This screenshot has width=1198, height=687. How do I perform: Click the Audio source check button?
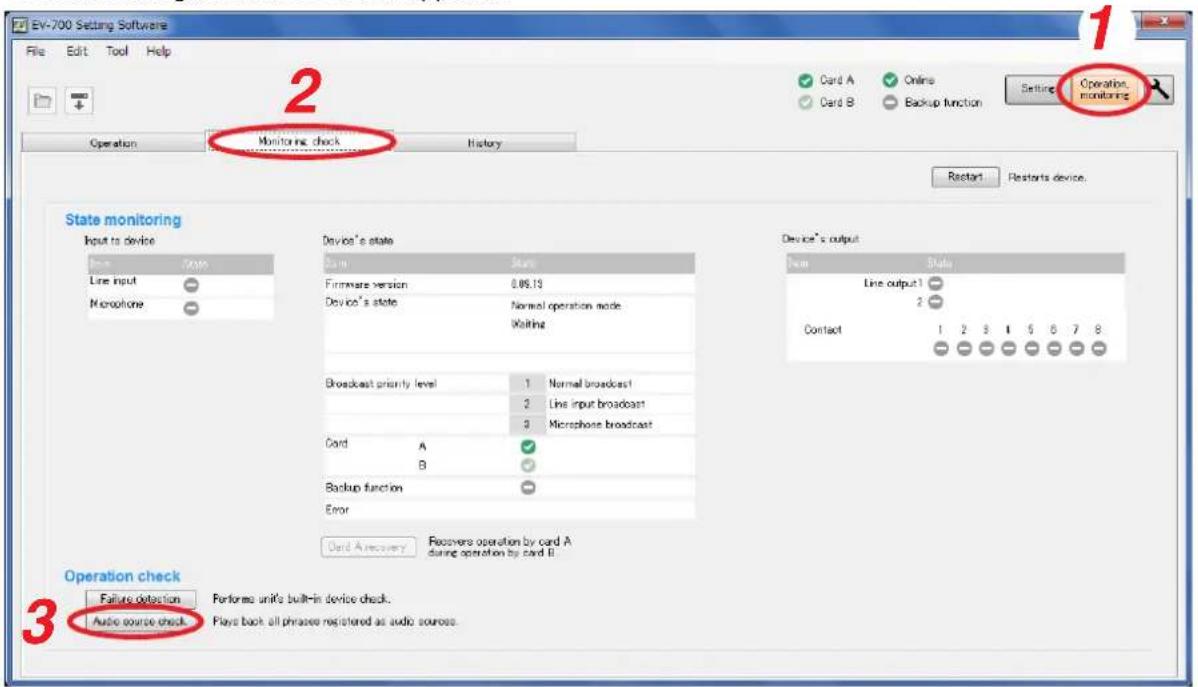tap(141, 621)
